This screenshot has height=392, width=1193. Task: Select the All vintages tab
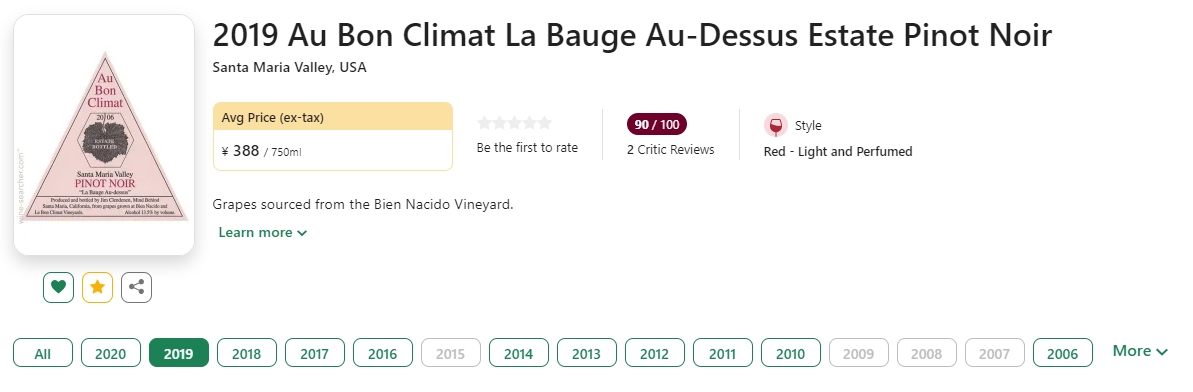[43, 353]
